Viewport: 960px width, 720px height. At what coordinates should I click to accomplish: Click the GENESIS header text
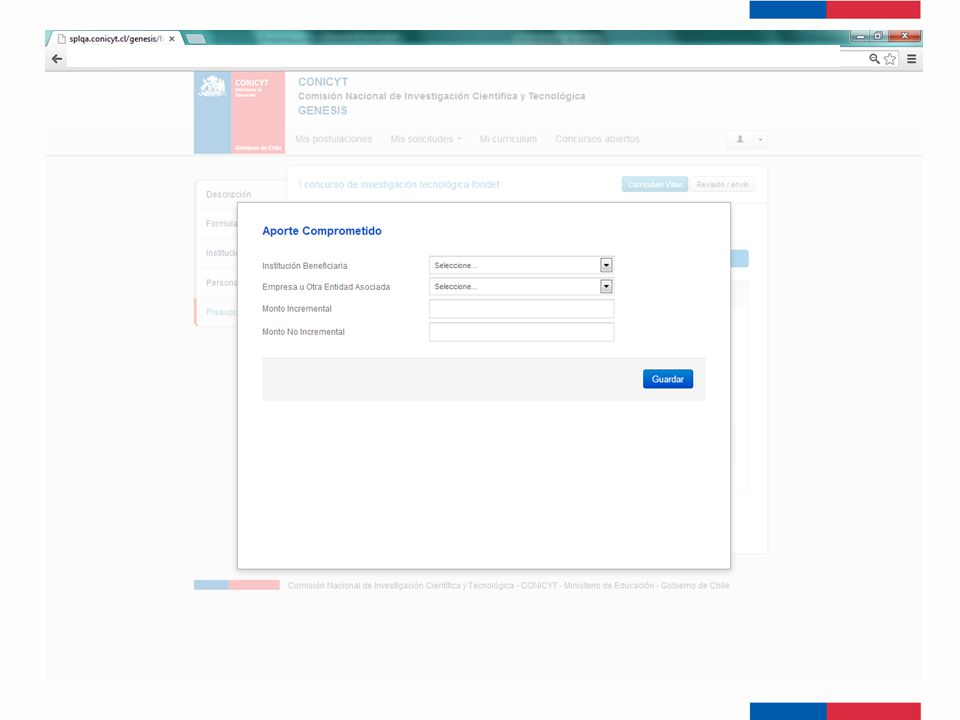point(323,110)
